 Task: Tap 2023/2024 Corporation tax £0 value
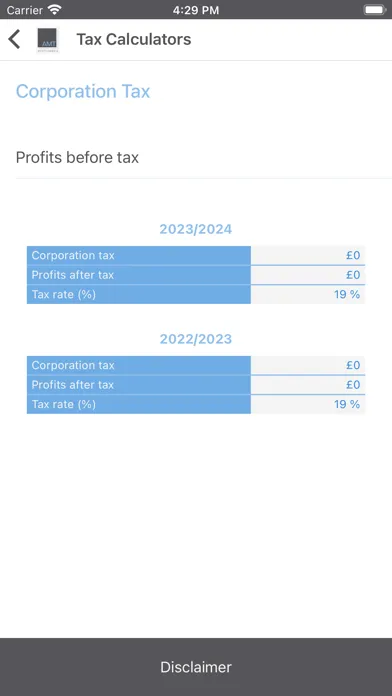click(353, 255)
